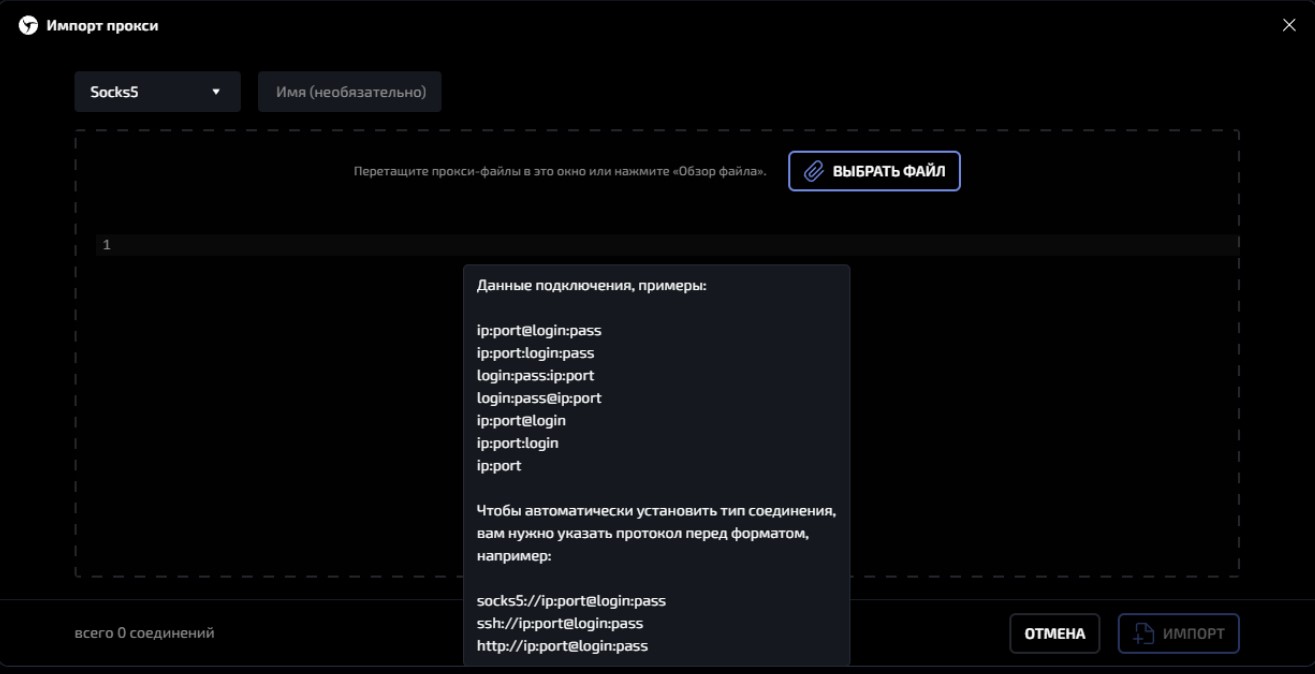The image size is (1315, 674).
Task: Click the ip:port@login:pass example line
Action: 539,330
